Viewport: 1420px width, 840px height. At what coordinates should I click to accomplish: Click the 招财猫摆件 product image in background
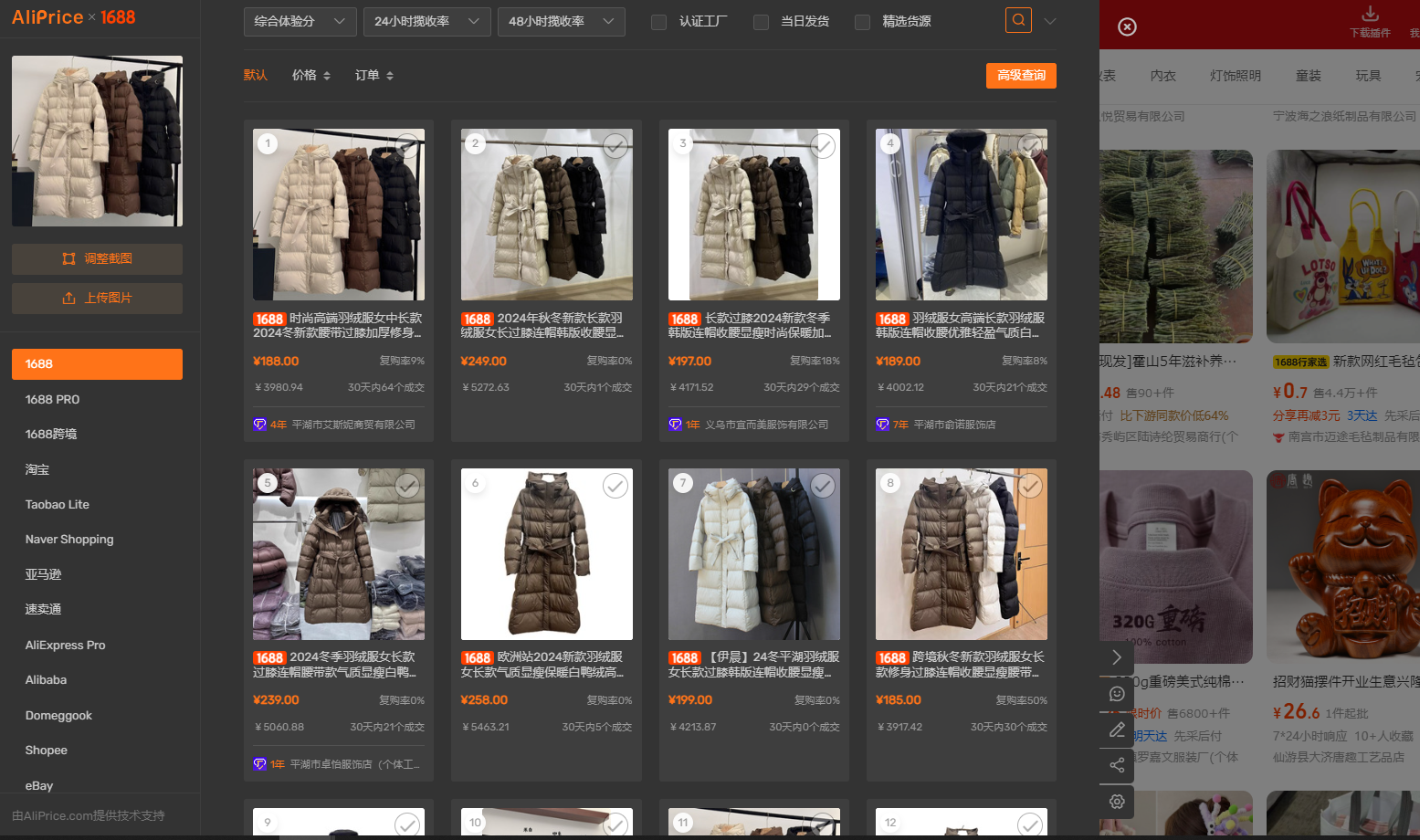coord(1343,567)
